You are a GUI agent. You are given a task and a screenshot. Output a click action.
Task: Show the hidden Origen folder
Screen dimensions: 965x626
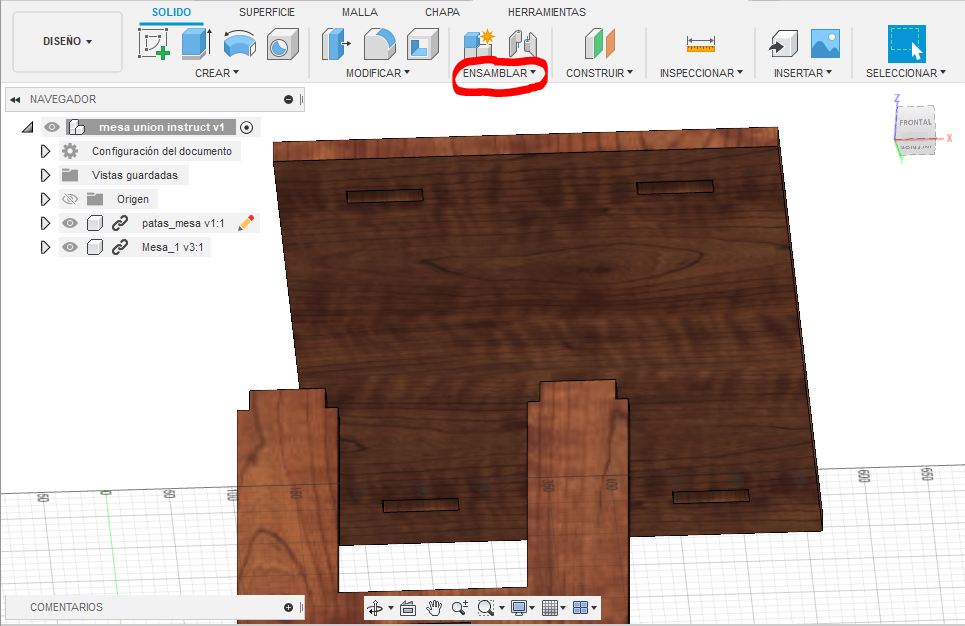tap(70, 199)
